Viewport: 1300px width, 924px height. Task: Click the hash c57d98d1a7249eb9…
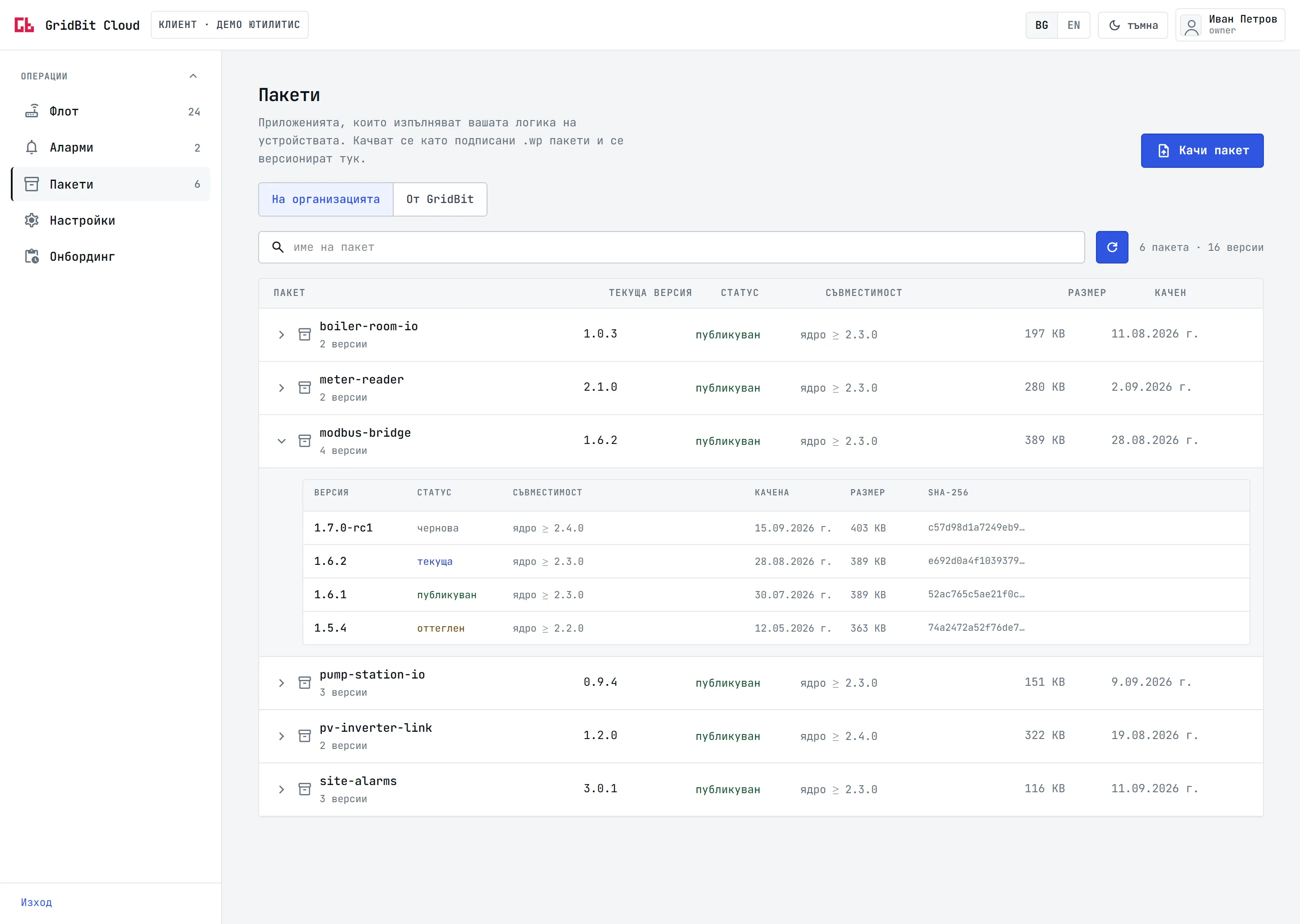click(976, 527)
